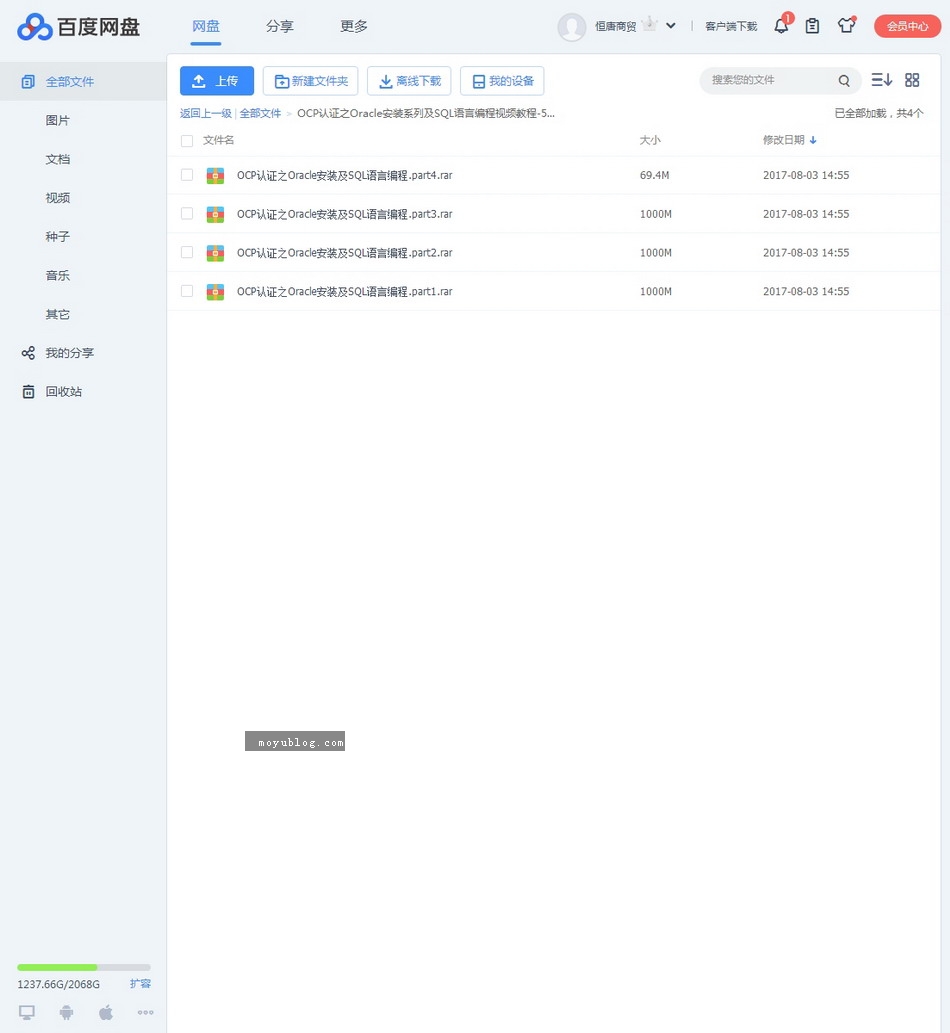950x1033 pixels.
Task: Click the Baidu Netdisk logo
Action: point(78,27)
